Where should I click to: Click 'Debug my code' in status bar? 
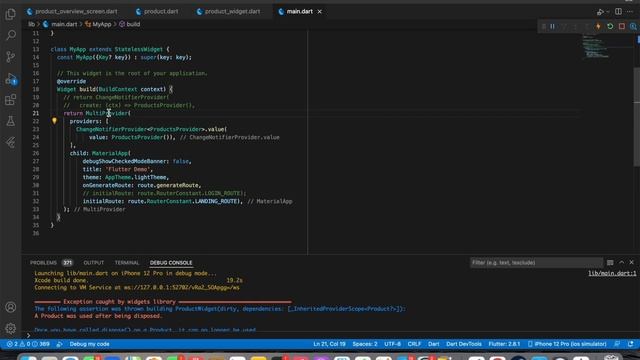coord(89,344)
